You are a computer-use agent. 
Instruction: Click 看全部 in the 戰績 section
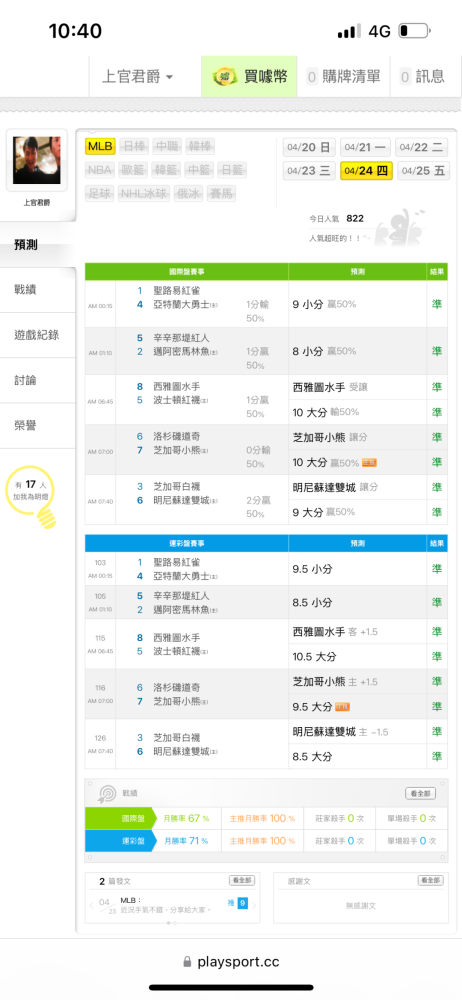click(421, 793)
